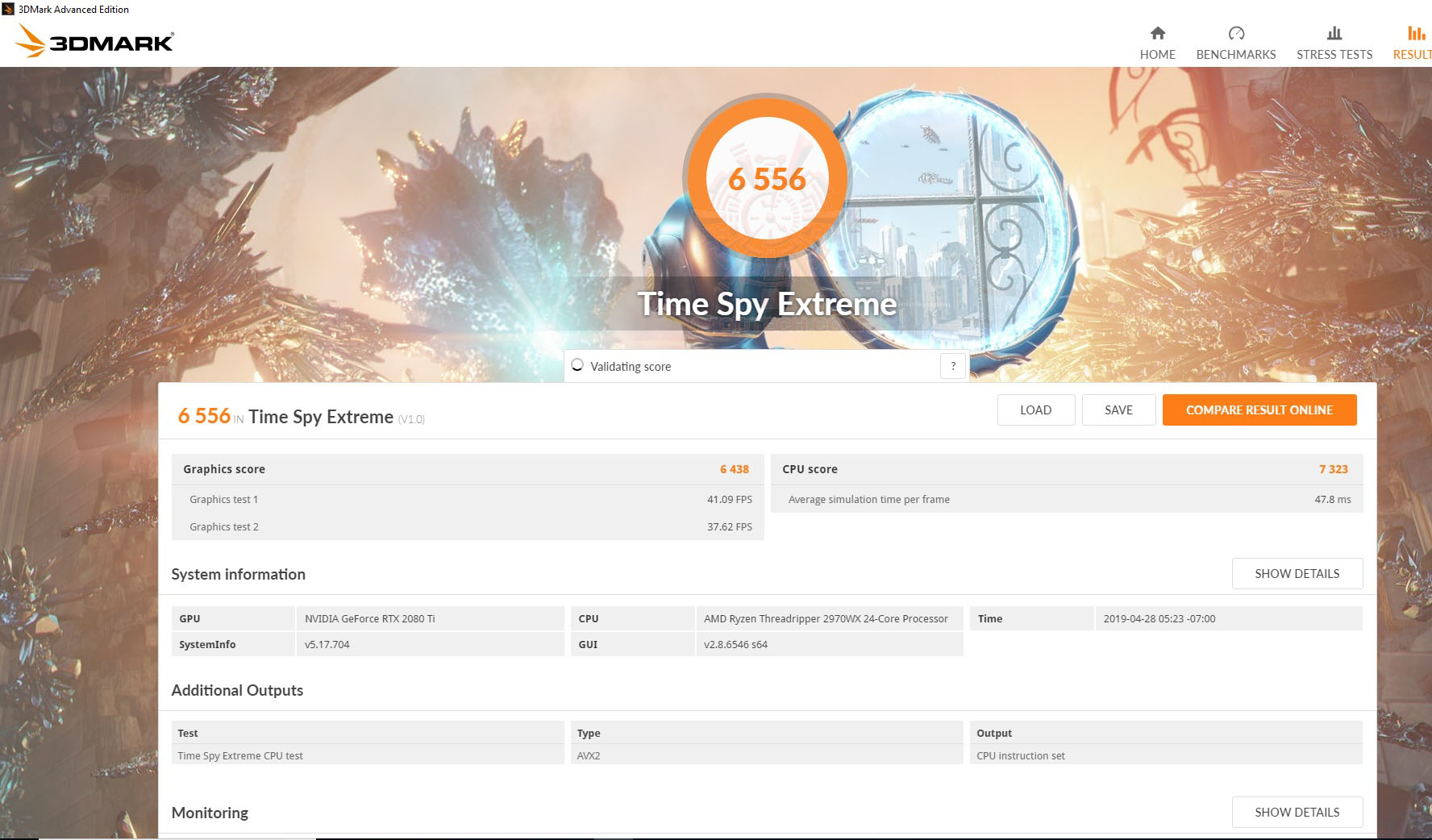Viewport: 1432px width, 840px height.
Task: Click the Time Spy Extreme banner title
Action: pos(767,304)
